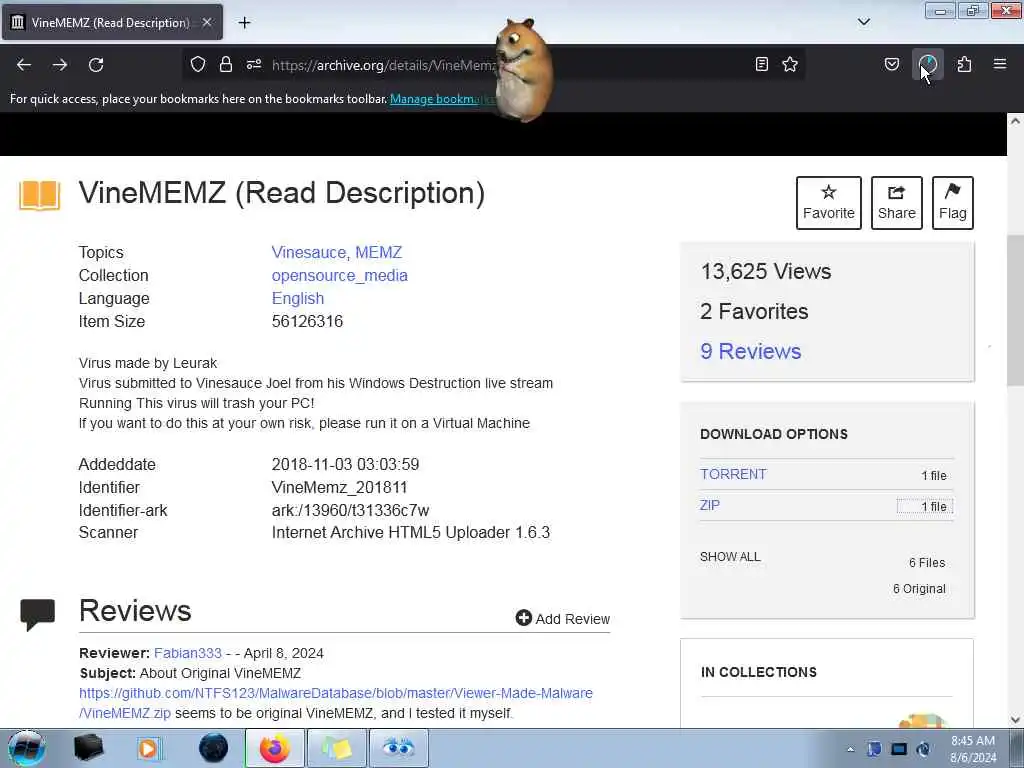Open the MEMZ topic link
This screenshot has width=1024, height=768.
coord(379,252)
